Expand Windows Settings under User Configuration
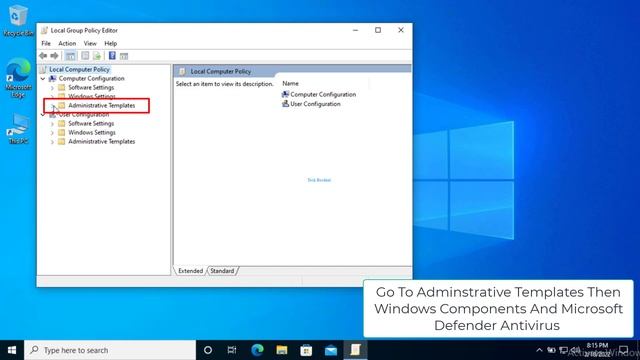640x360 pixels. point(52,133)
